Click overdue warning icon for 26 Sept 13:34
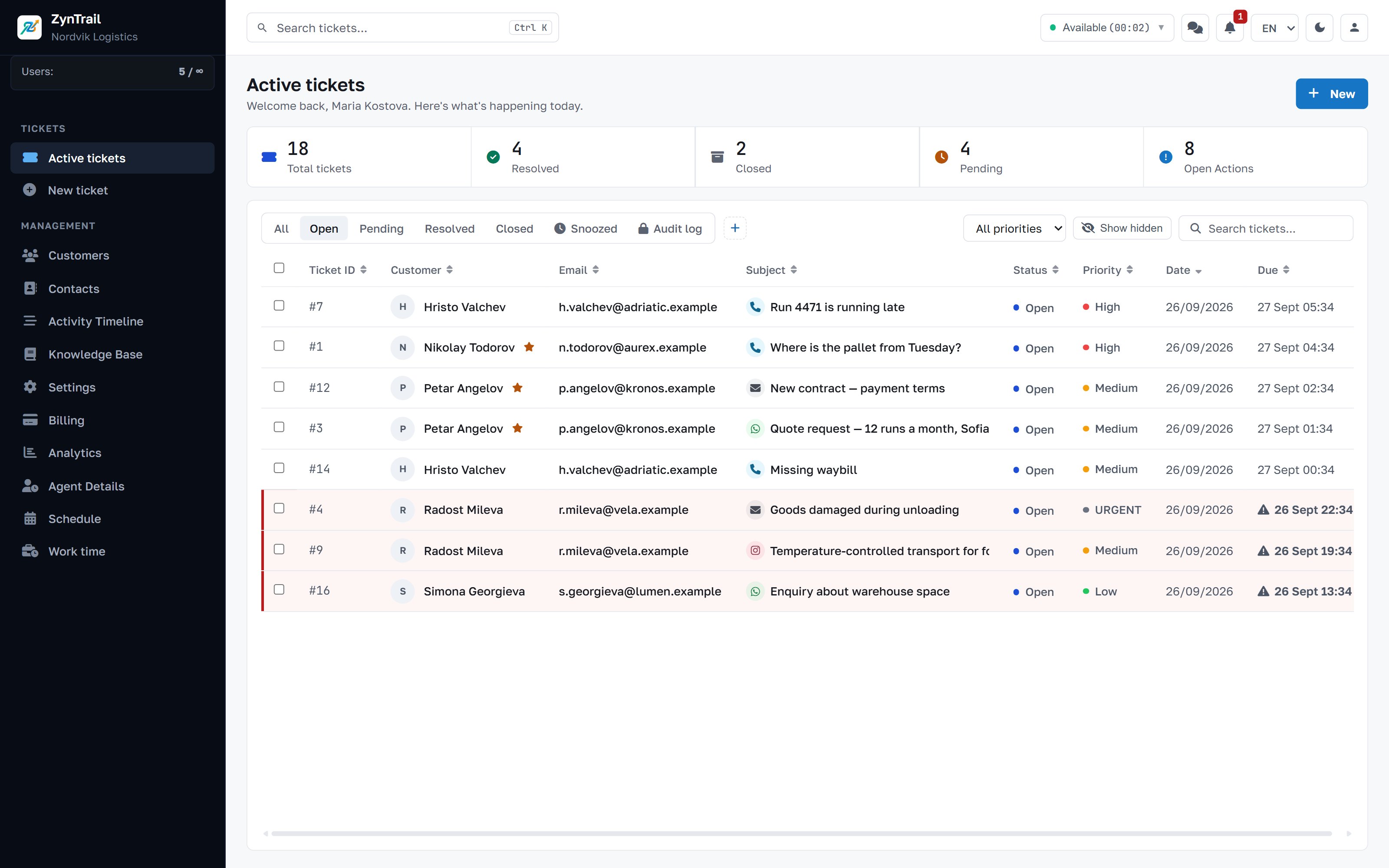 click(1263, 591)
